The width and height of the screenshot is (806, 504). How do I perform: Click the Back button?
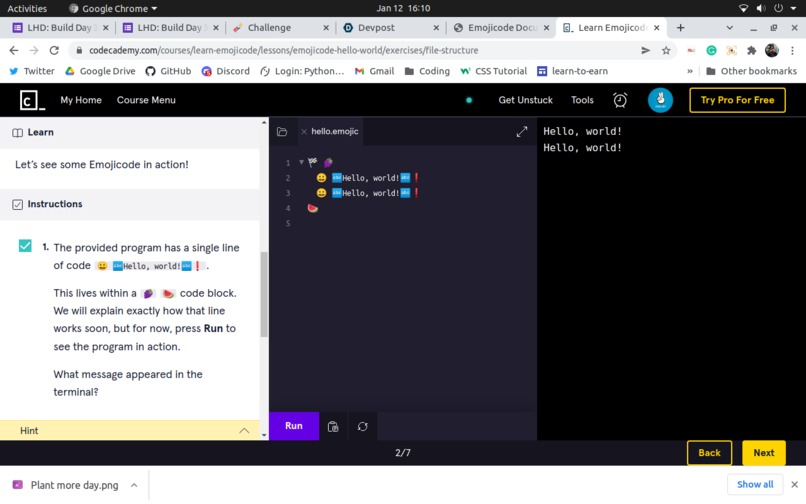(709, 453)
